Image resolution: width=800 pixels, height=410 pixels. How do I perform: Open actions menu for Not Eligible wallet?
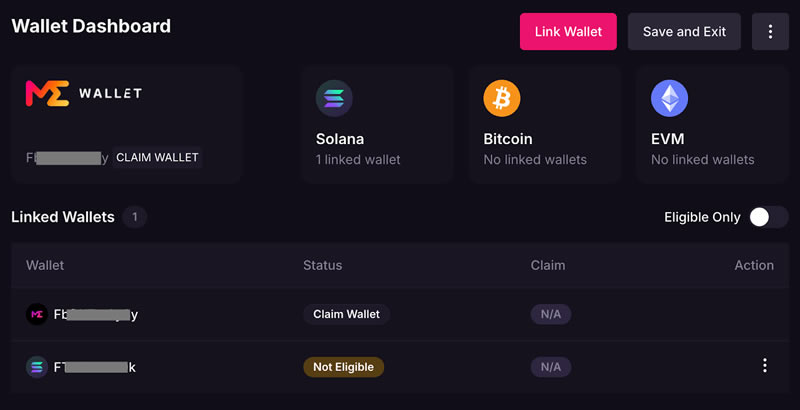click(x=764, y=367)
